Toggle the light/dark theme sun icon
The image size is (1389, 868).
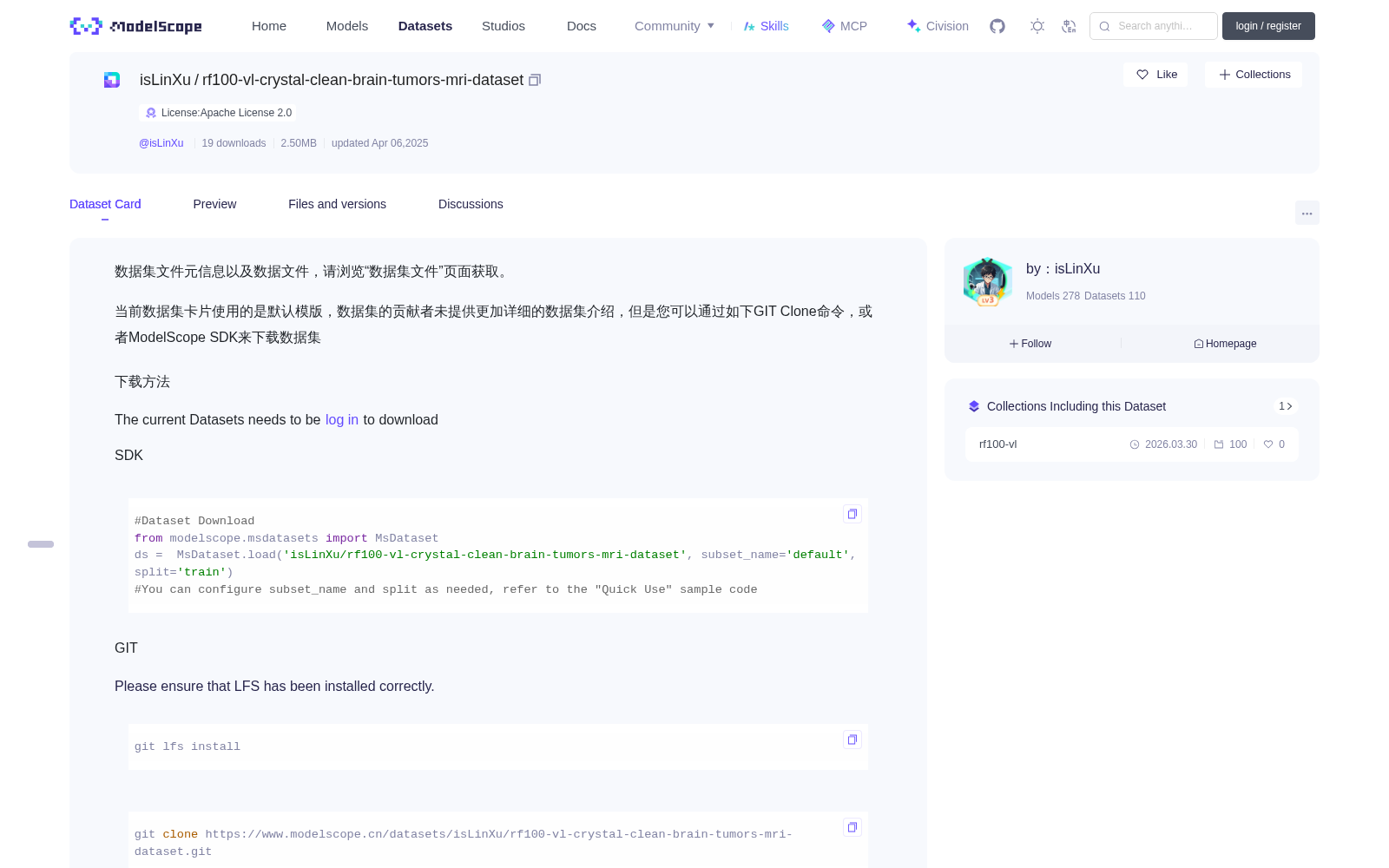[x=1037, y=26]
